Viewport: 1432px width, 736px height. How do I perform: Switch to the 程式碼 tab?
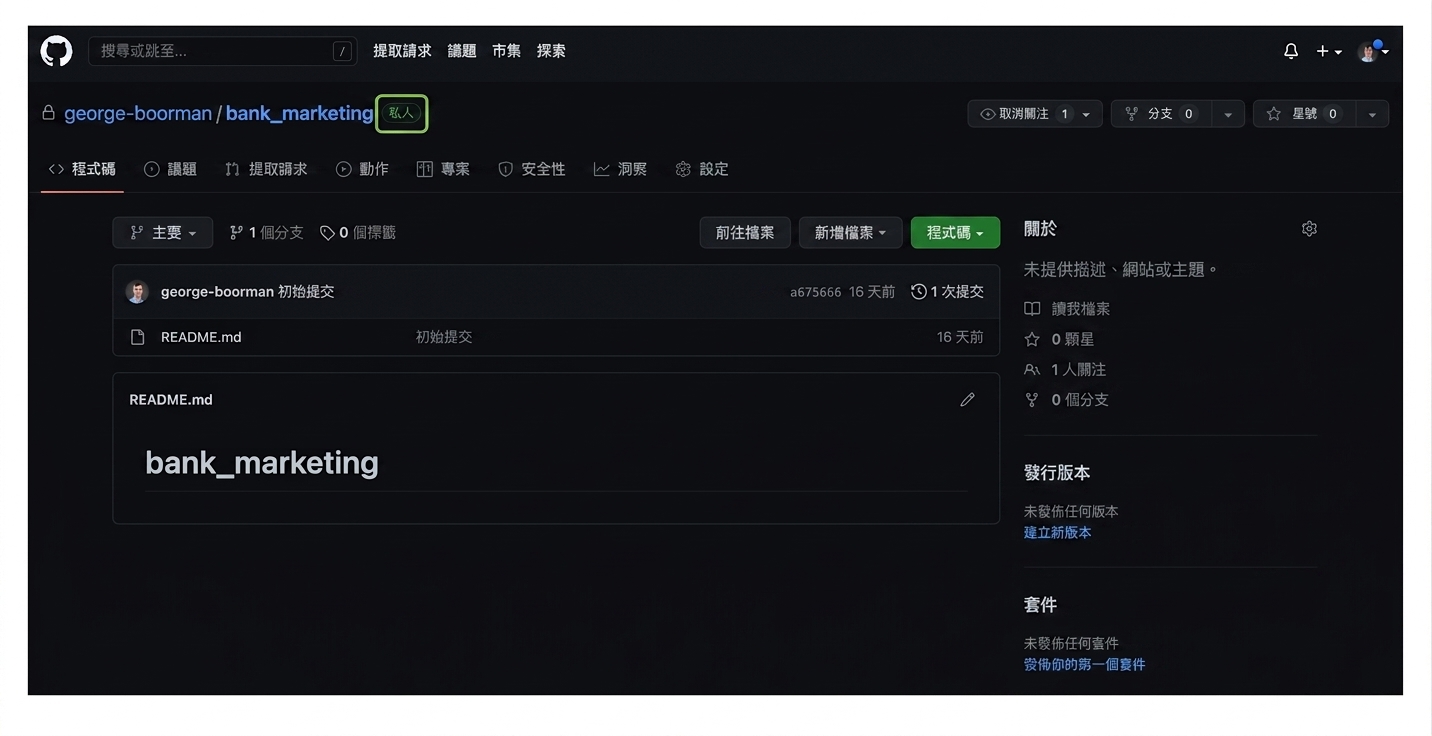point(82,169)
